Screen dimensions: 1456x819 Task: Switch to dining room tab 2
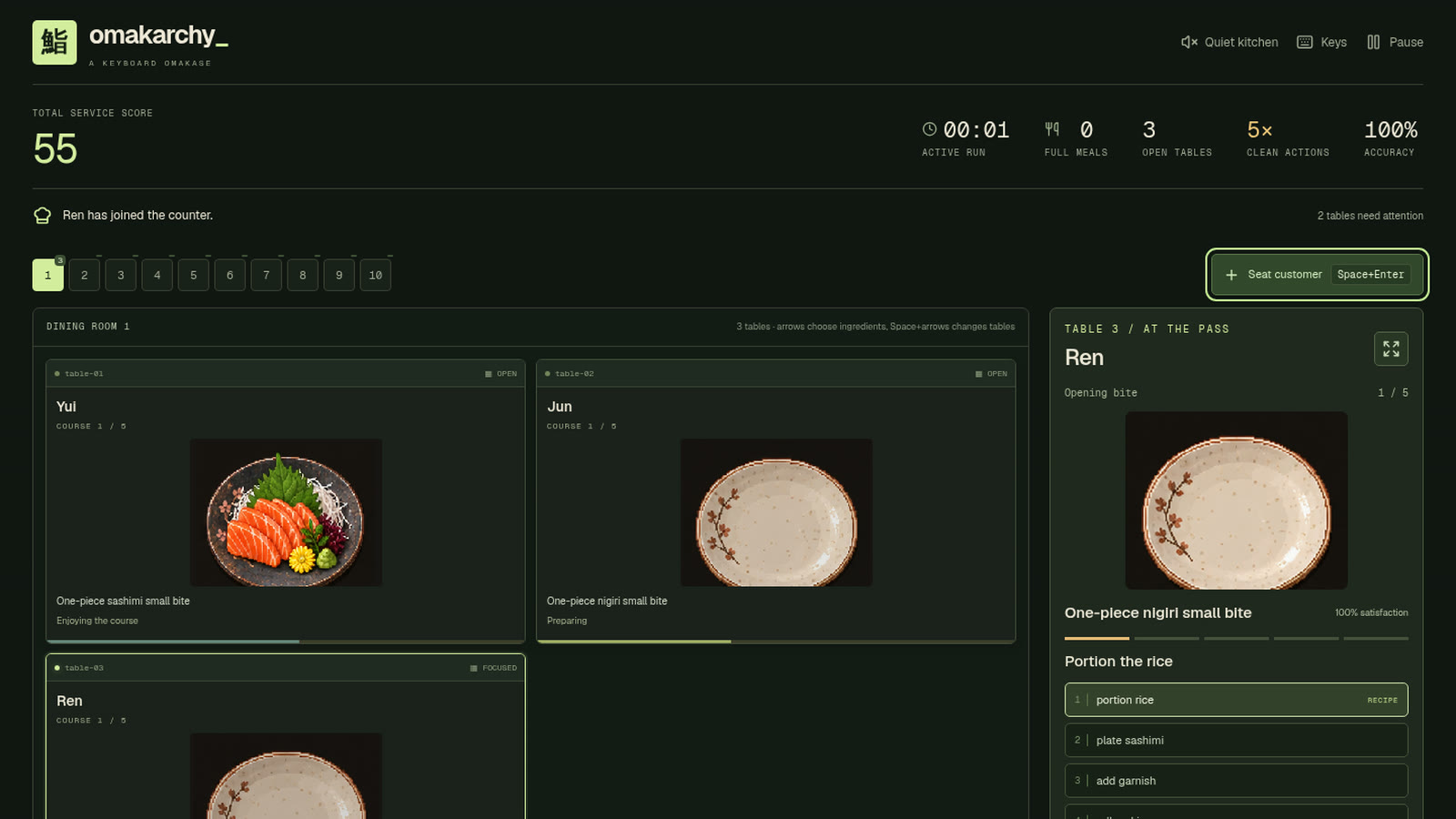pos(85,275)
